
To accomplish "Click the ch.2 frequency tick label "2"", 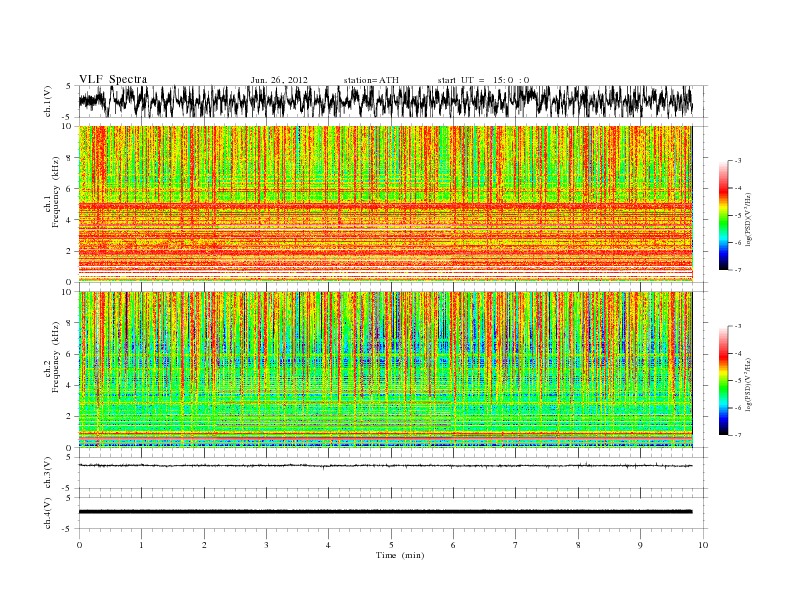I will 69,417.
